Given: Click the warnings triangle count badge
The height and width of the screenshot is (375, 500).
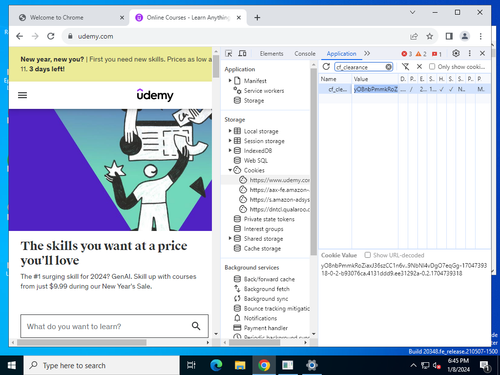Looking at the screenshot, I should (421, 54).
